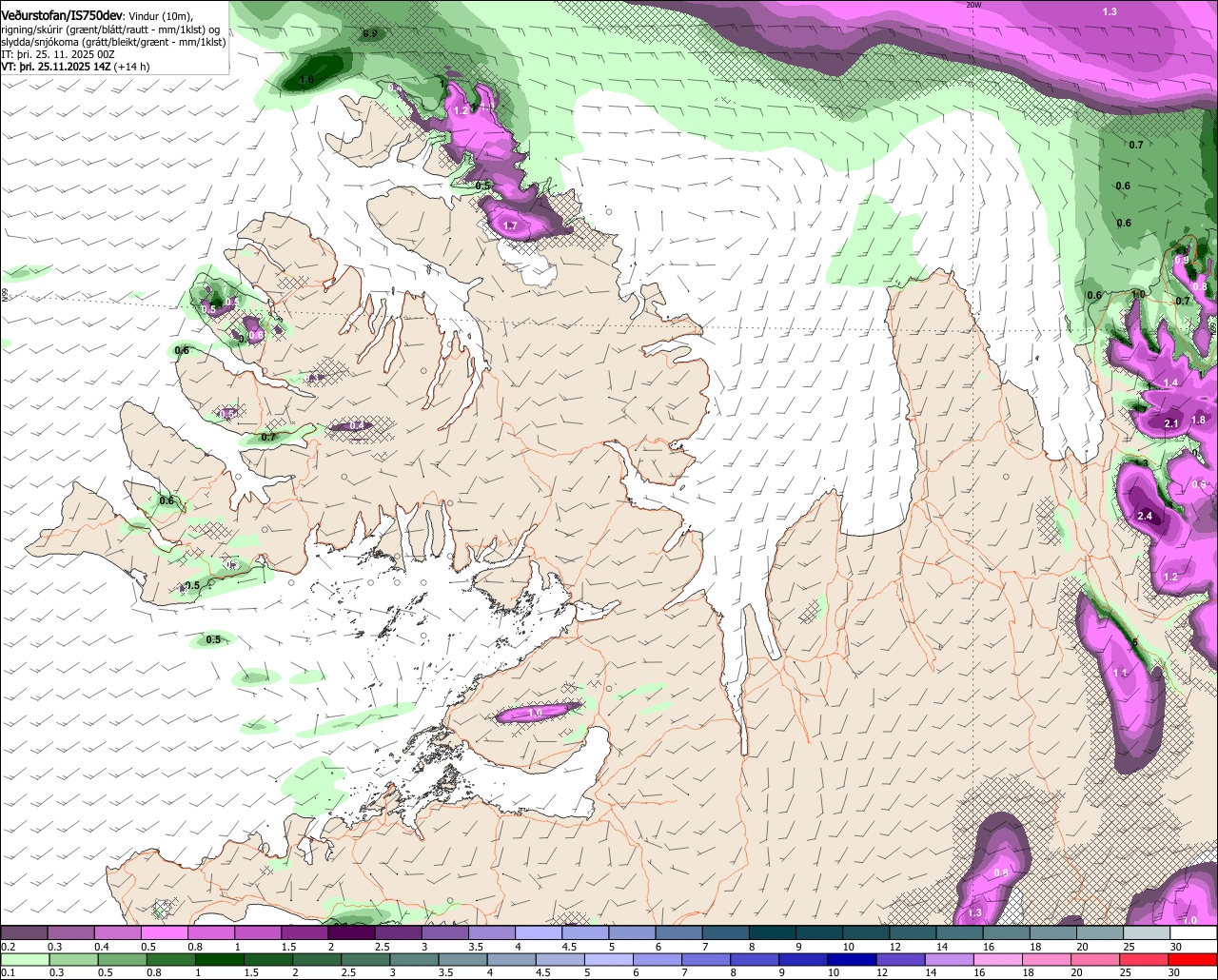The image size is (1218, 980).
Task: Click the '1.7' snowfall value on the map
Action: coord(510,225)
